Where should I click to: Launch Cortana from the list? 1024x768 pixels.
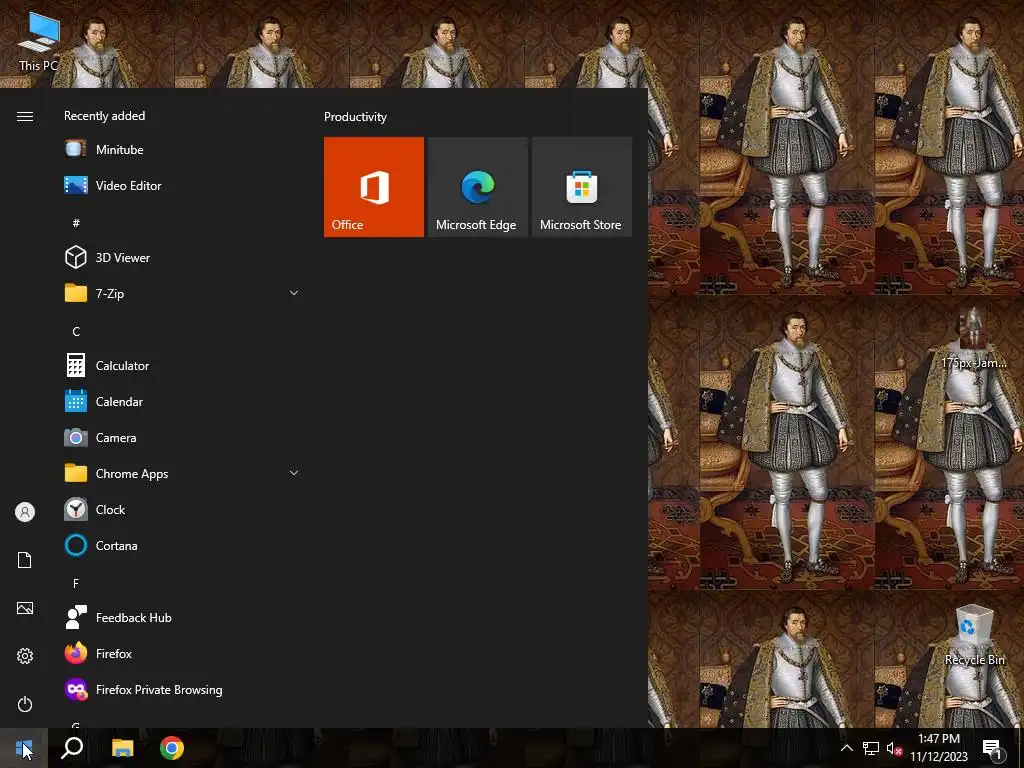point(182,545)
